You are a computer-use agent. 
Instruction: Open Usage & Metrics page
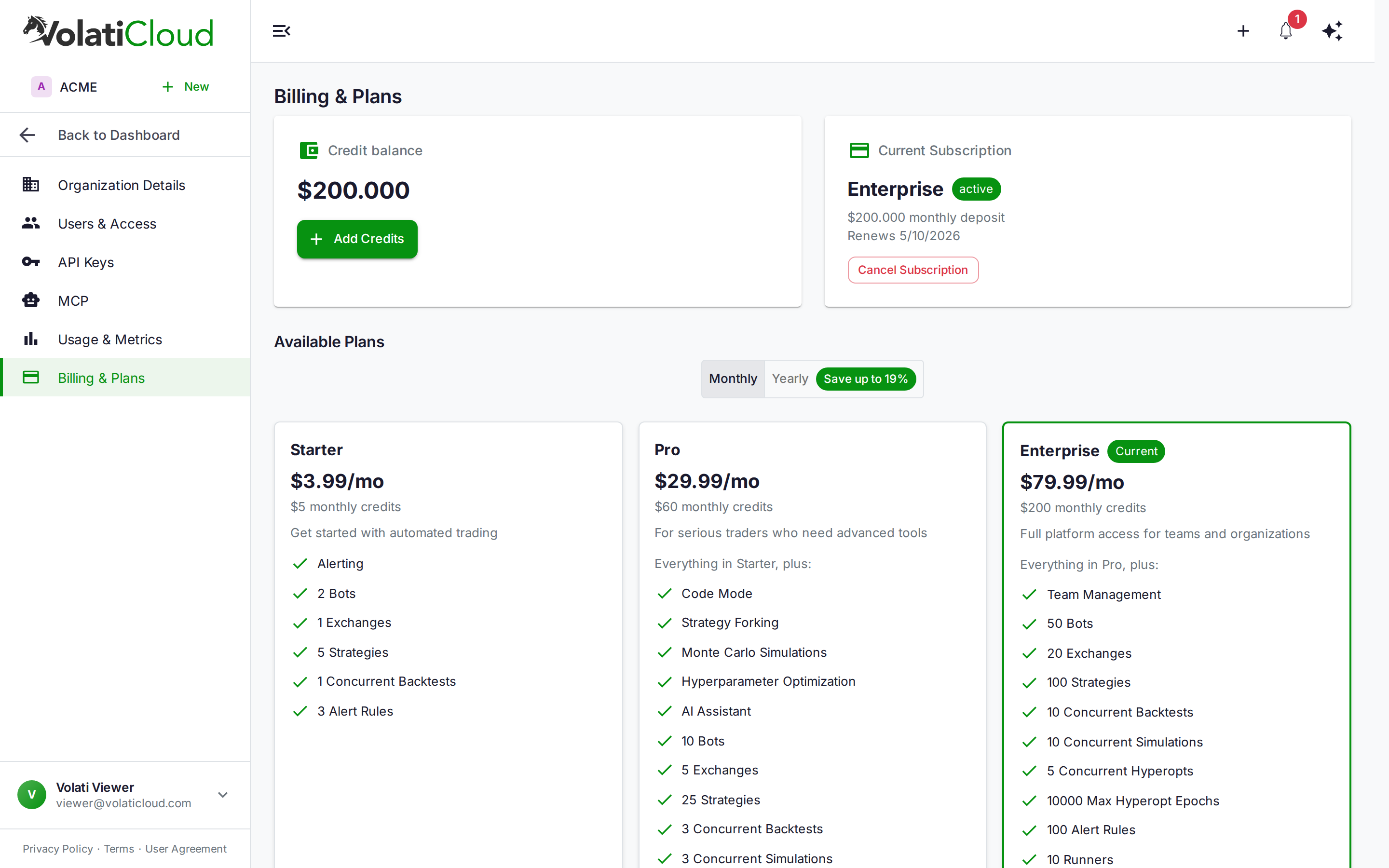125,339
